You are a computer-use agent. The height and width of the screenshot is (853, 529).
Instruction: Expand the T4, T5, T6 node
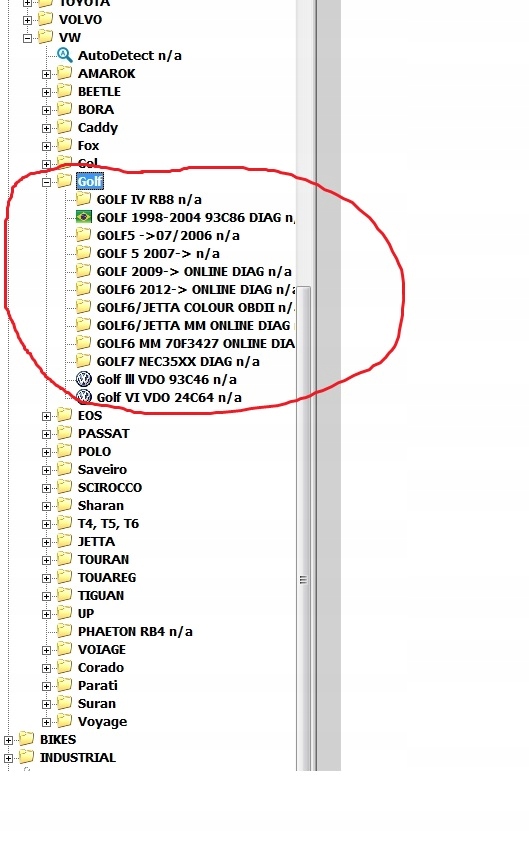click(46, 524)
